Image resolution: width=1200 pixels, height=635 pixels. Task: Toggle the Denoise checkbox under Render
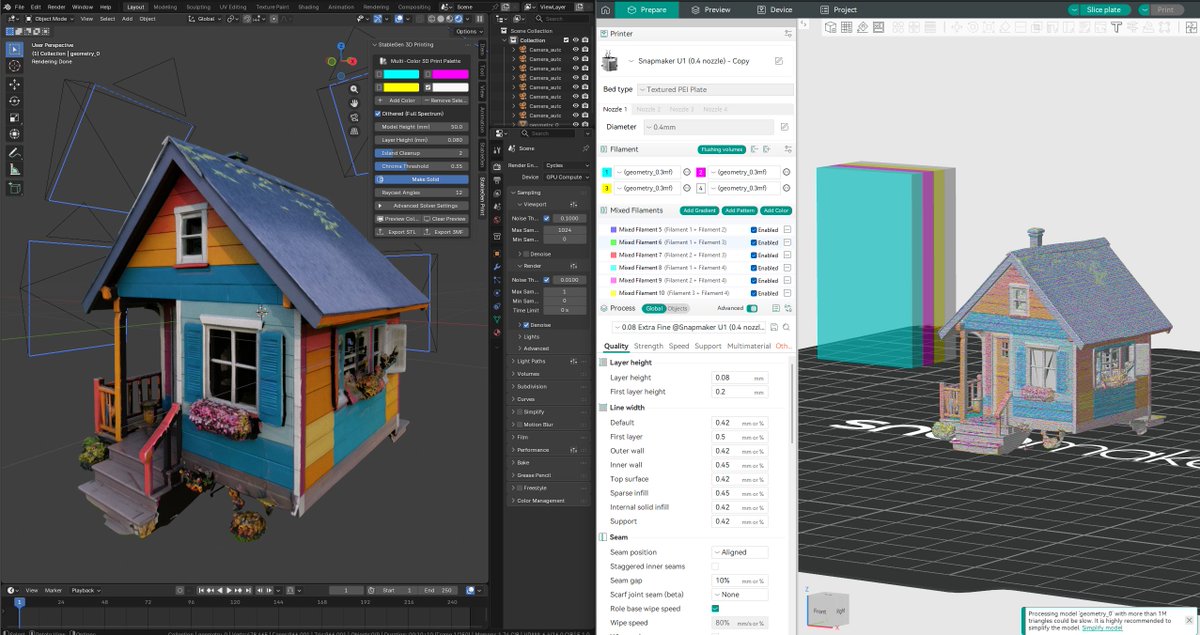pyautogui.click(x=526, y=325)
